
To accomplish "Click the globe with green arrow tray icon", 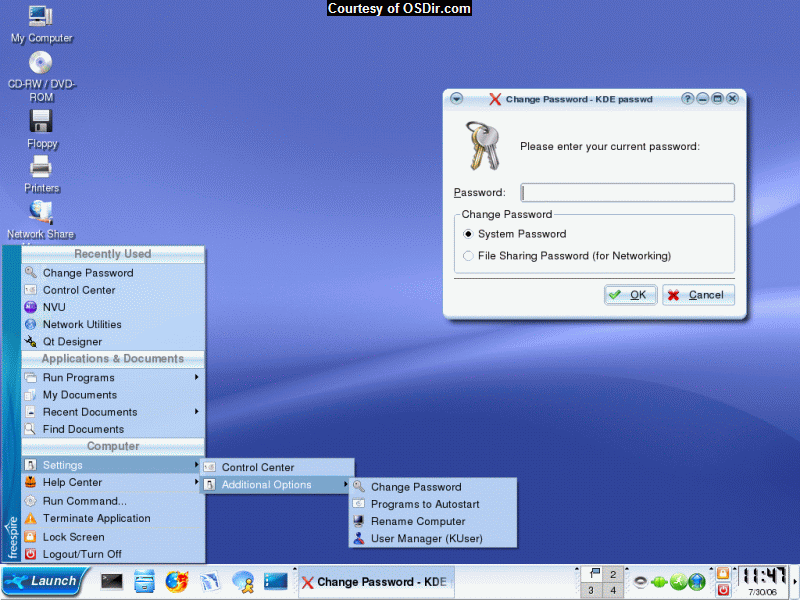I will click(697, 581).
